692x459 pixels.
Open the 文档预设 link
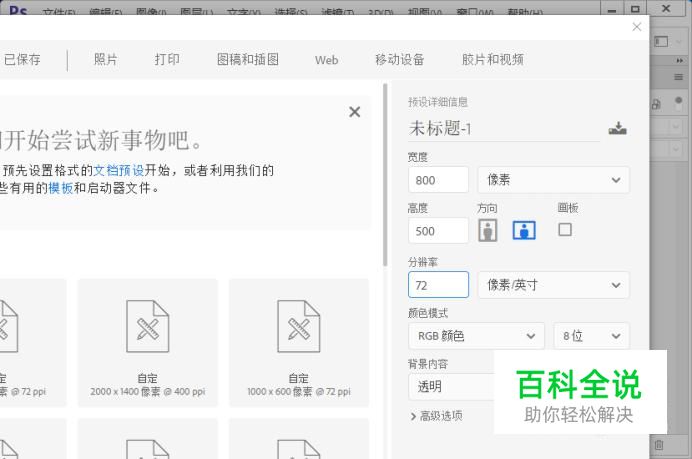pyautogui.click(x=119, y=170)
